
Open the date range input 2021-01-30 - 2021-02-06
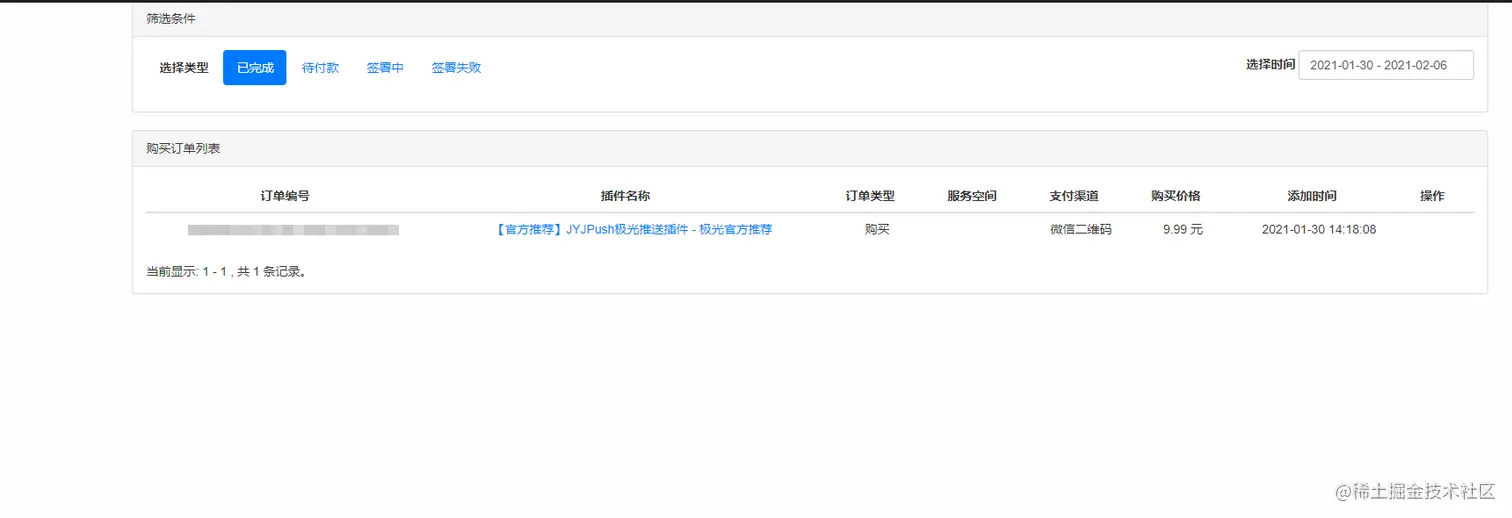pos(1385,65)
